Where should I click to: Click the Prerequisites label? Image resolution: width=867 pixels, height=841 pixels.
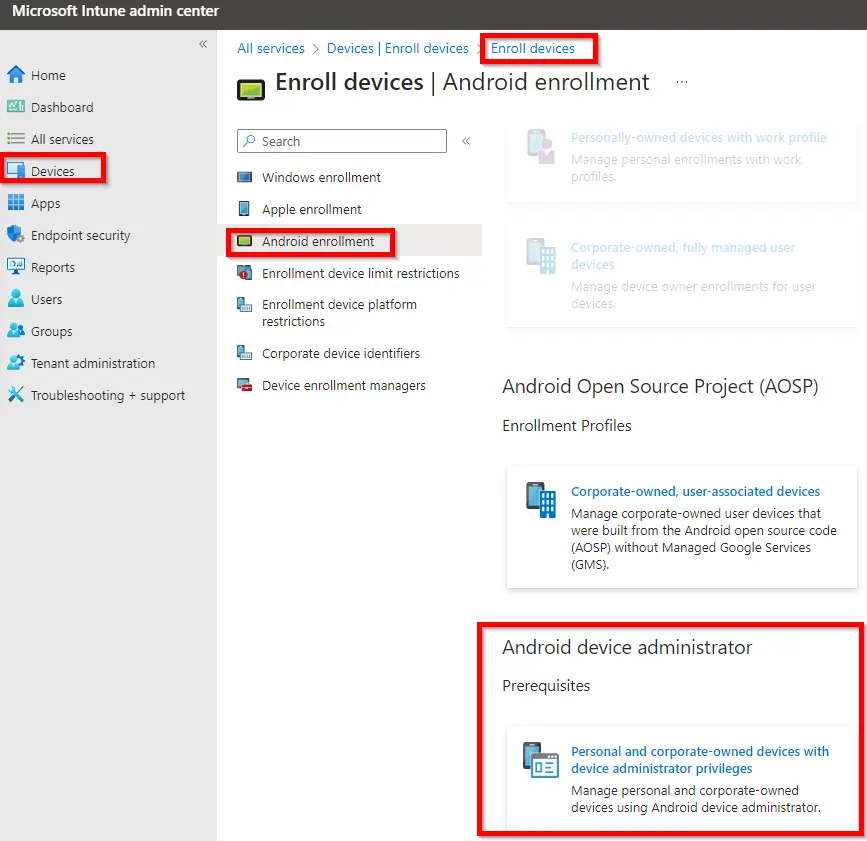pyautogui.click(x=546, y=686)
